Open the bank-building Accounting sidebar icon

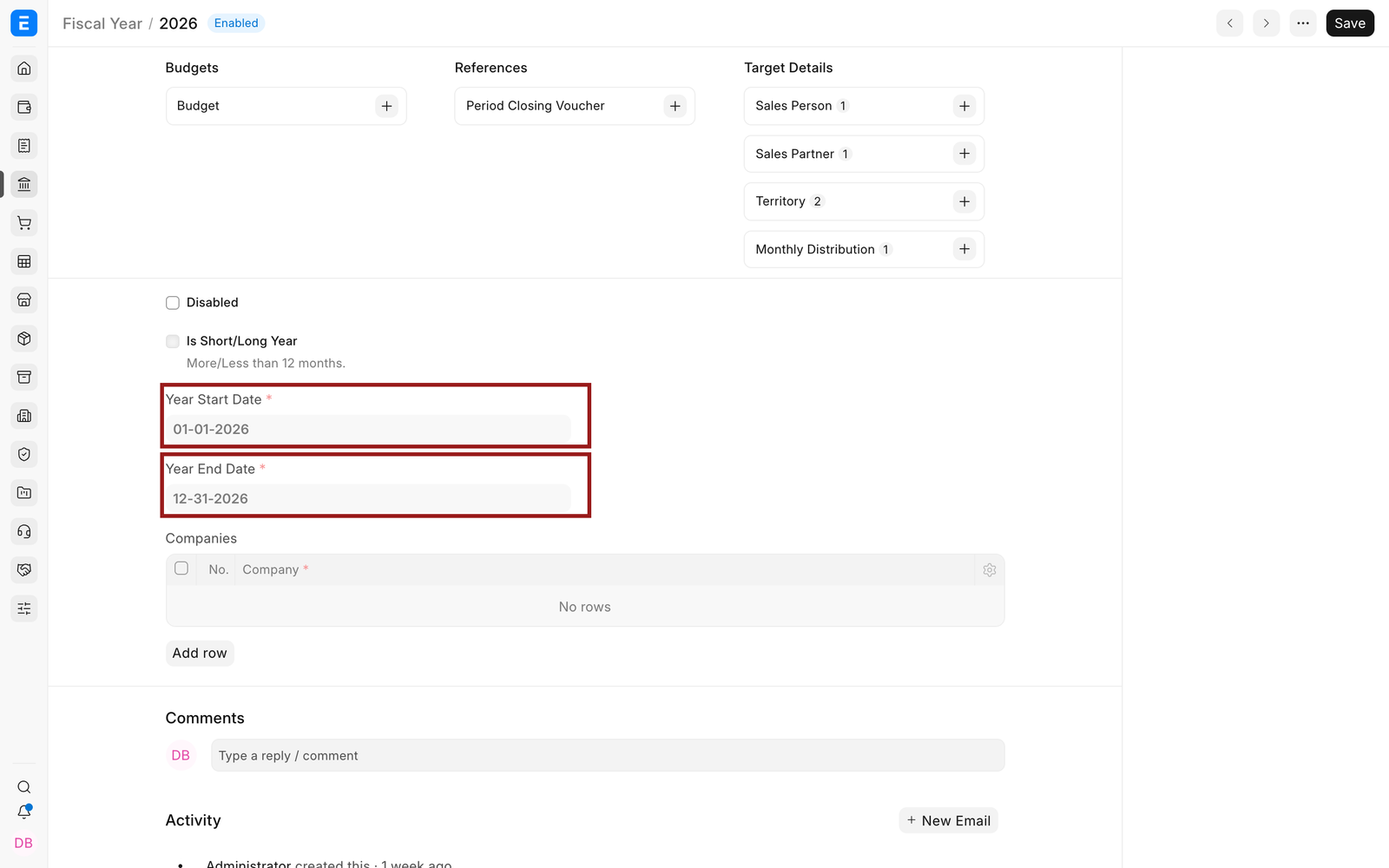point(24,184)
